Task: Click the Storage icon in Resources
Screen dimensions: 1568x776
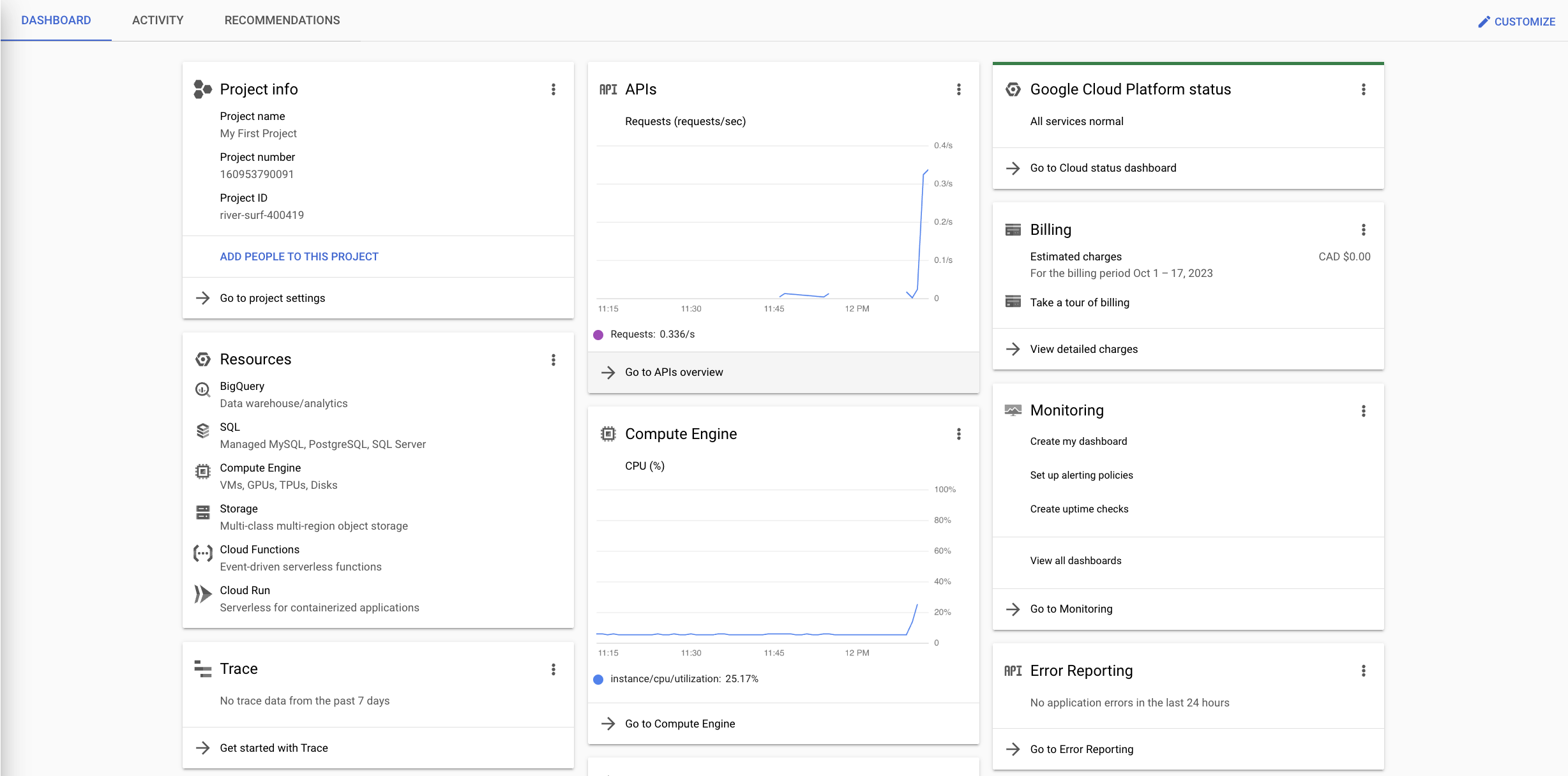Action: (202, 512)
